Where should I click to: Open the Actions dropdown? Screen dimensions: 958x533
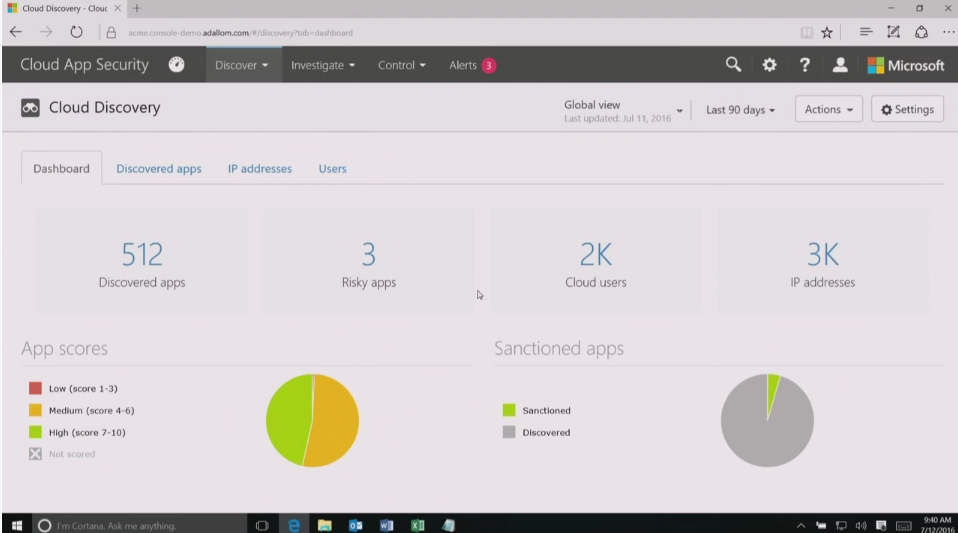tap(828, 110)
